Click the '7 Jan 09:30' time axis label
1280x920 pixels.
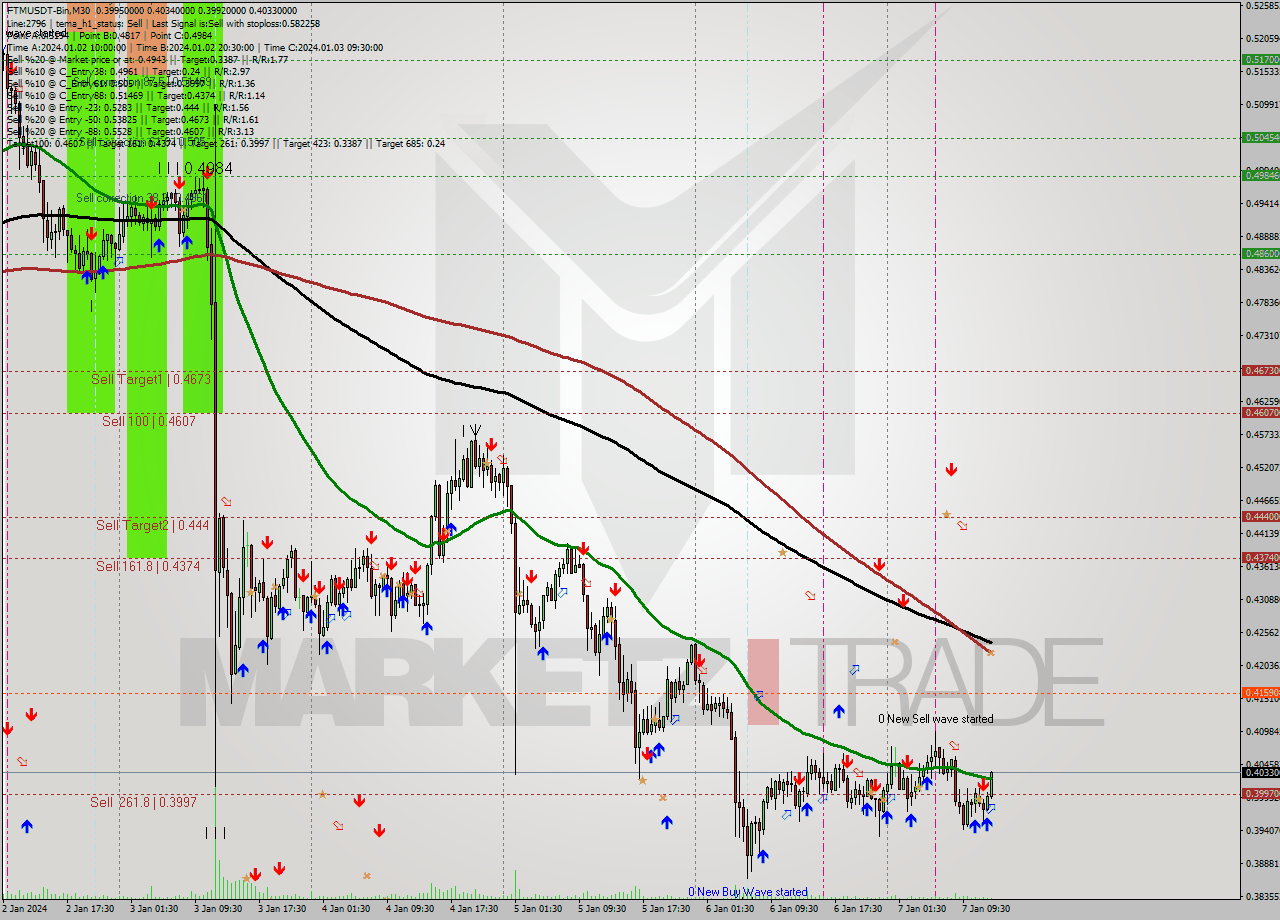(x=985, y=909)
